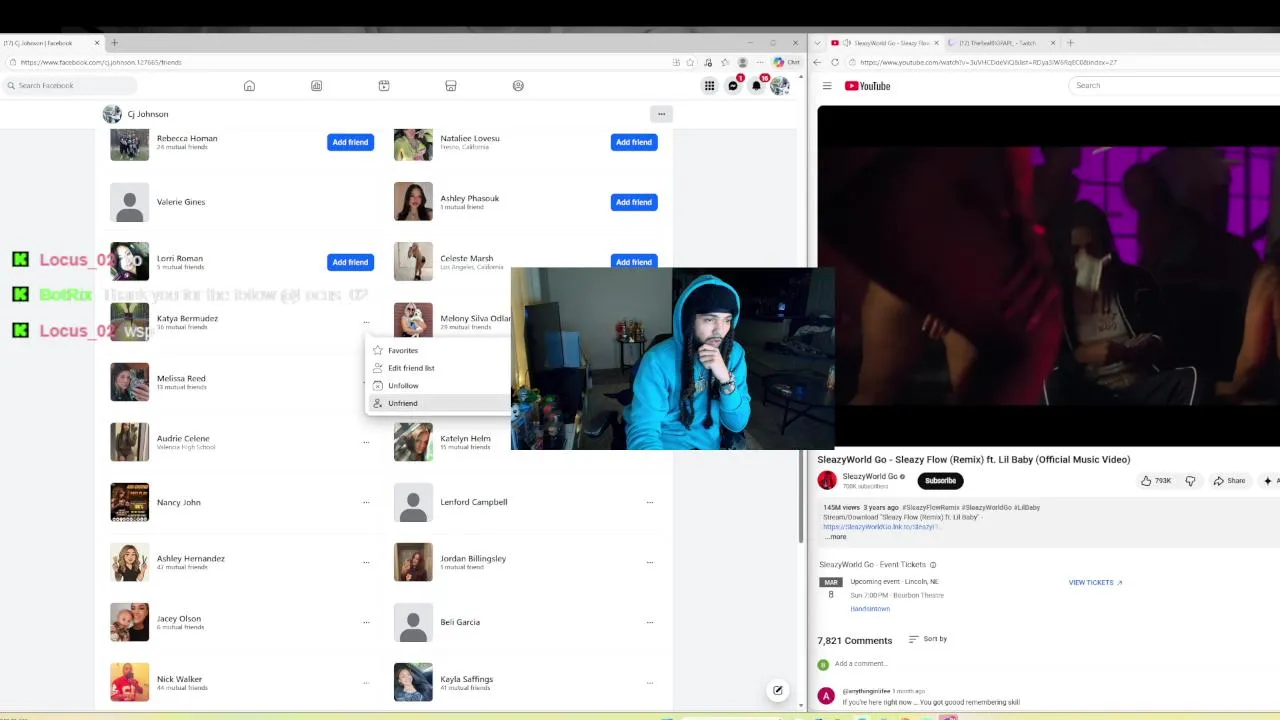Click the Facebook address bar URL
Screen dimensions: 1280x720
tap(101, 62)
